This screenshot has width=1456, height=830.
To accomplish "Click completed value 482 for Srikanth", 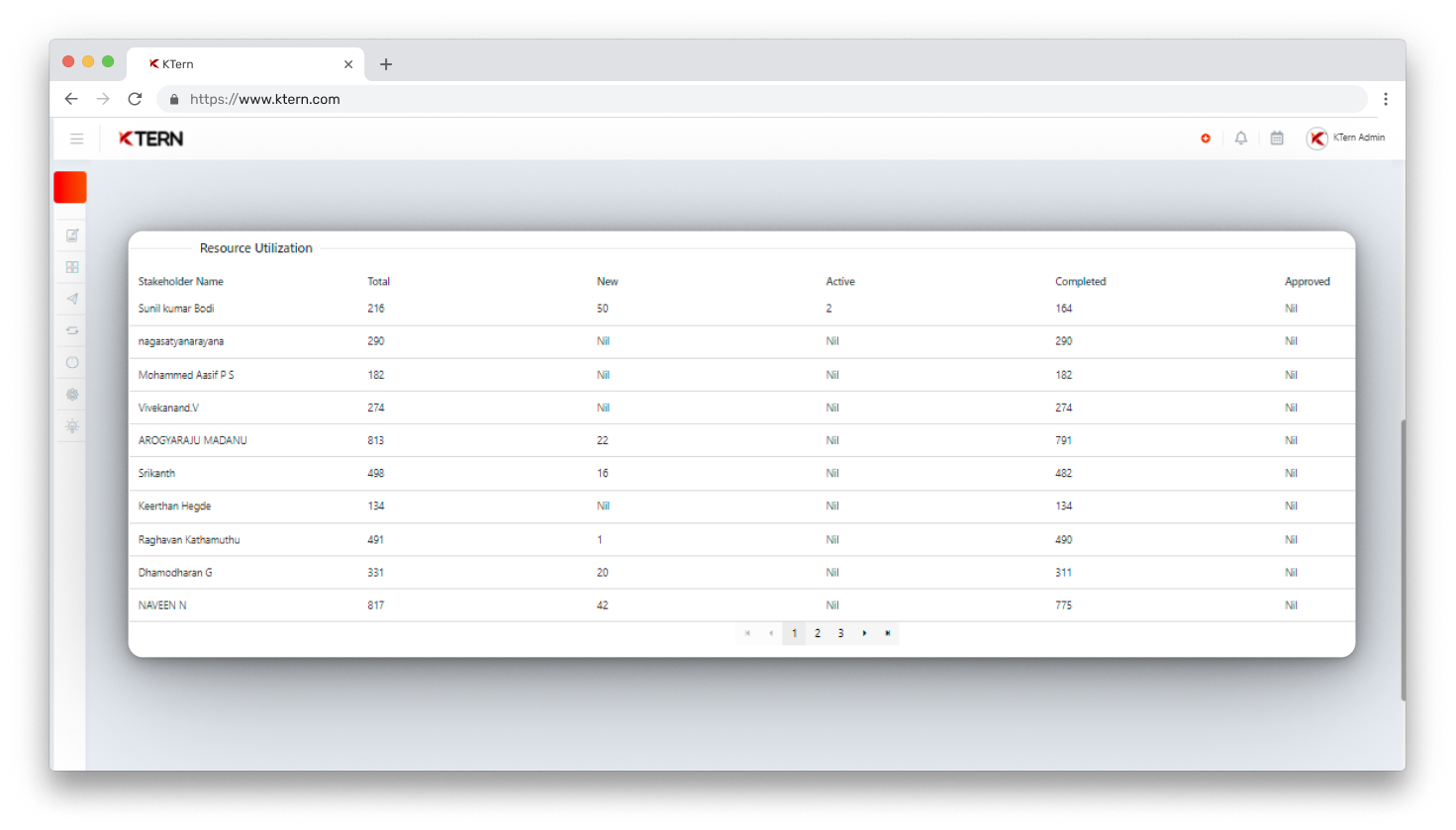I will 1064,473.
